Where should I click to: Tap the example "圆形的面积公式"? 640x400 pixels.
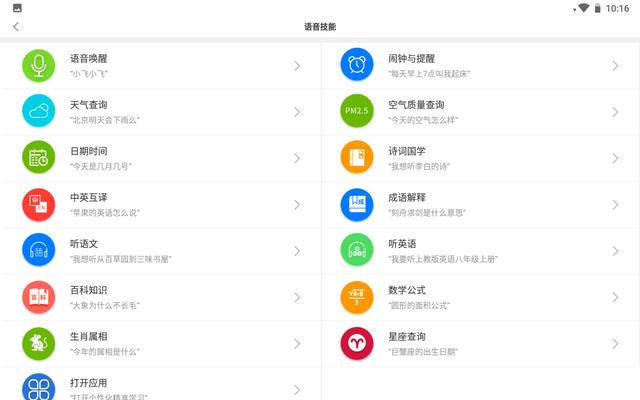[x=419, y=305]
